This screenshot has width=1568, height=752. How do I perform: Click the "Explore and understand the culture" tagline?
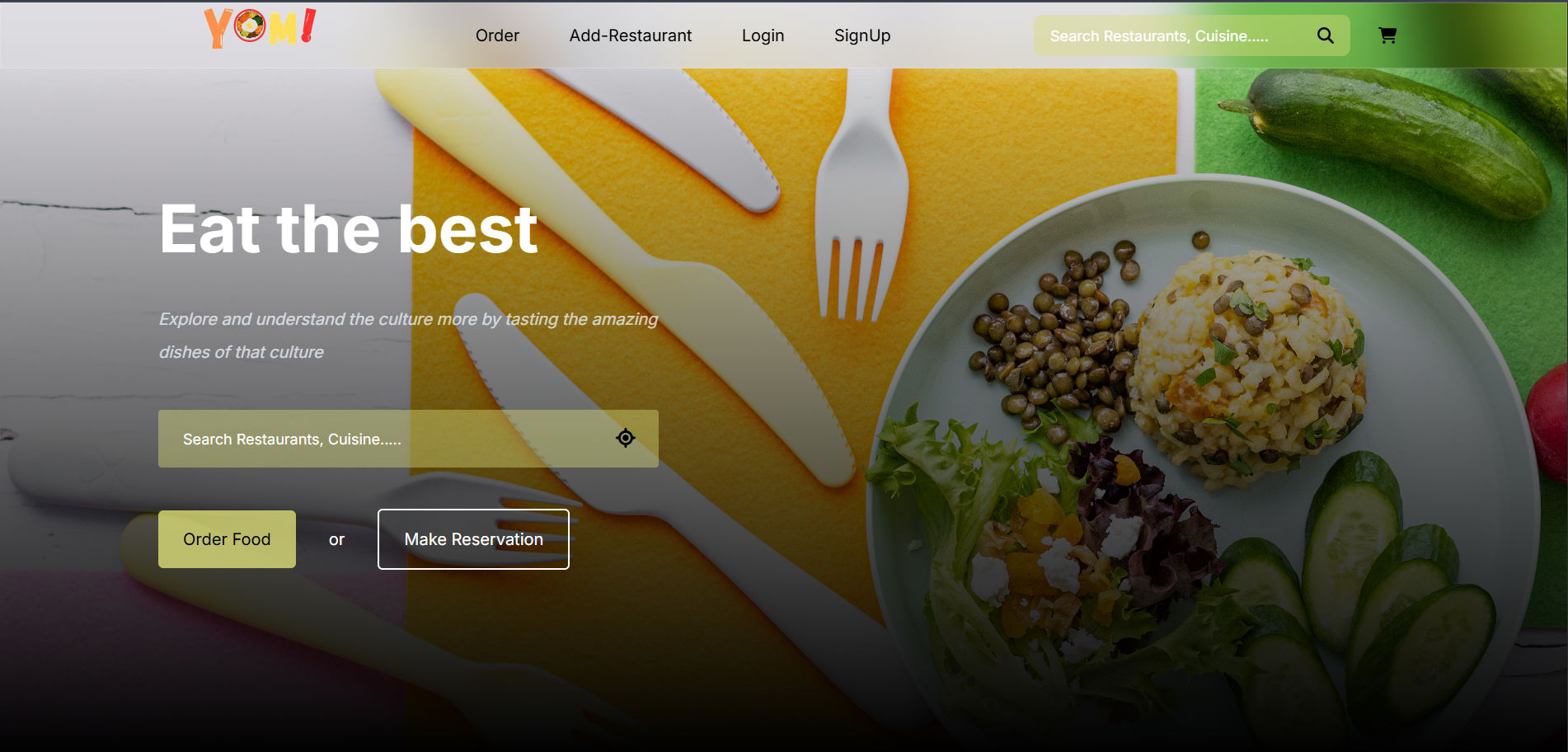pyautogui.click(x=408, y=335)
